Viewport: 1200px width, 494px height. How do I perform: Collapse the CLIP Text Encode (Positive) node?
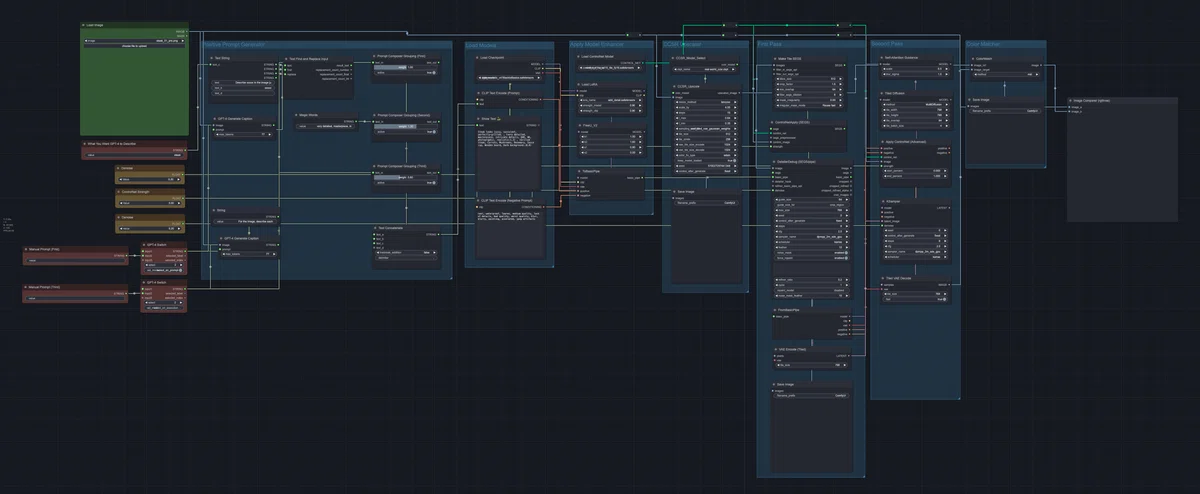(478, 93)
